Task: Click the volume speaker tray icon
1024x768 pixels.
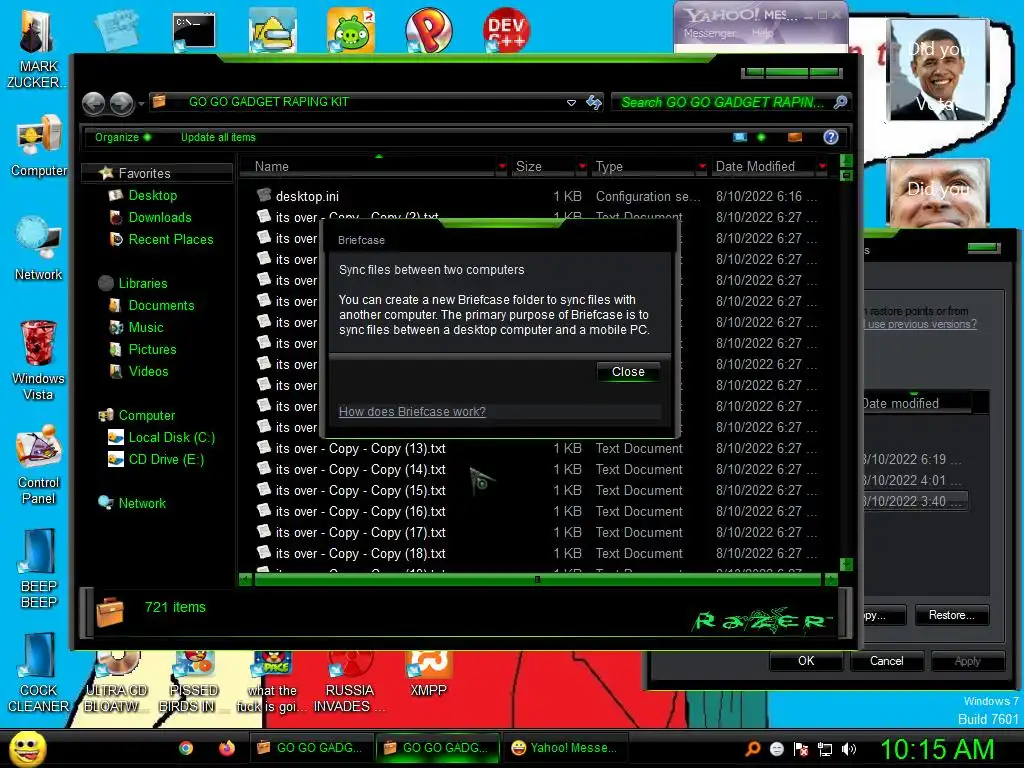Action: coord(849,749)
